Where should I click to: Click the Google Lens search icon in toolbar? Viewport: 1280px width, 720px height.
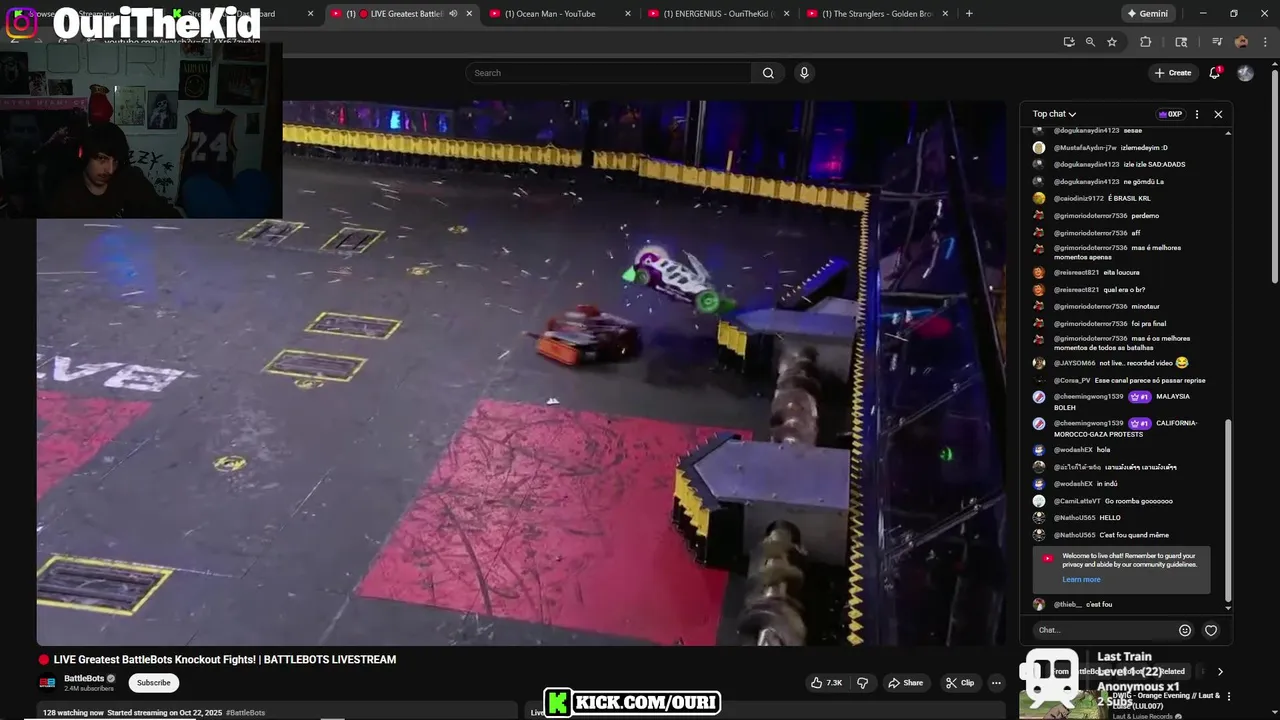[1181, 42]
